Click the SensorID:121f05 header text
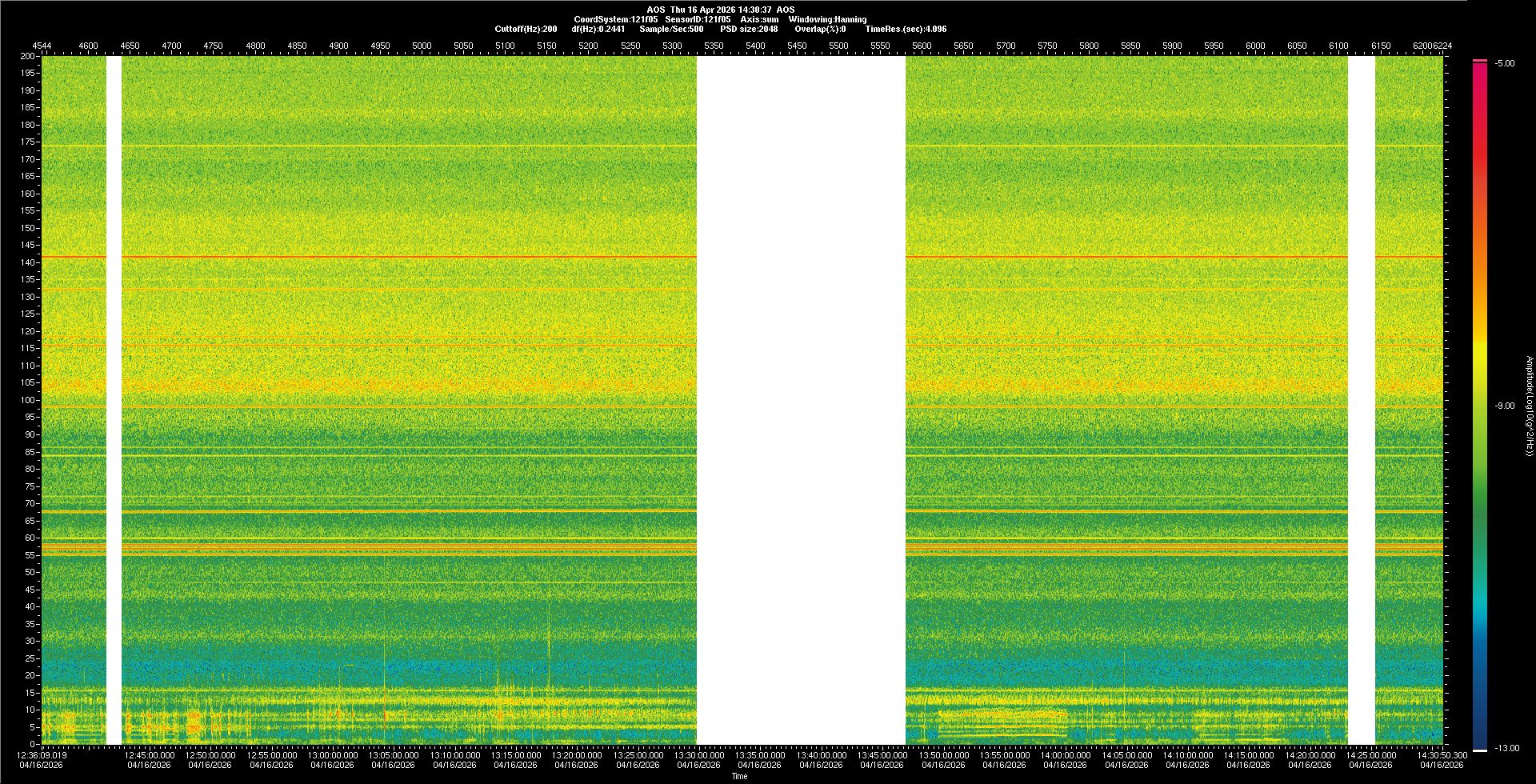Viewport: 1536px width, 784px height. 698,19
